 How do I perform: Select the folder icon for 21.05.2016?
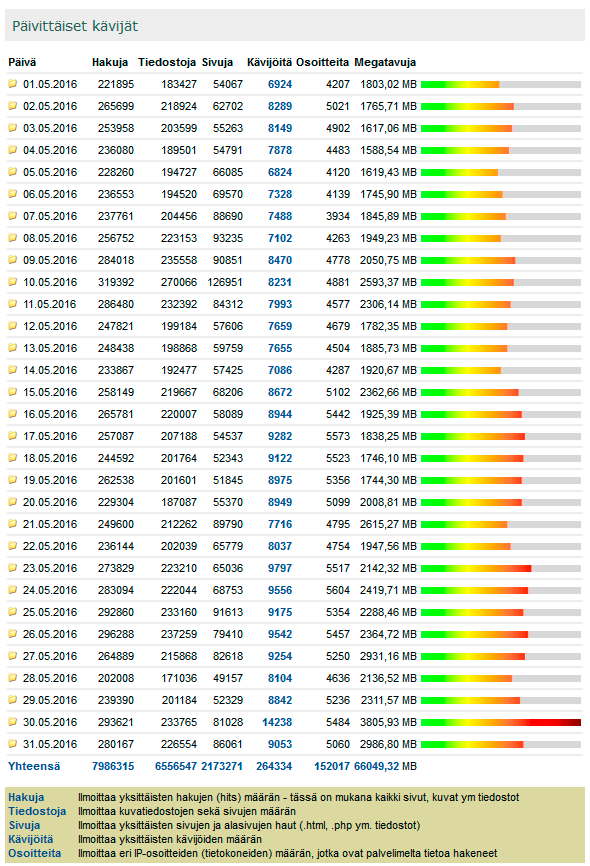(x=13, y=524)
